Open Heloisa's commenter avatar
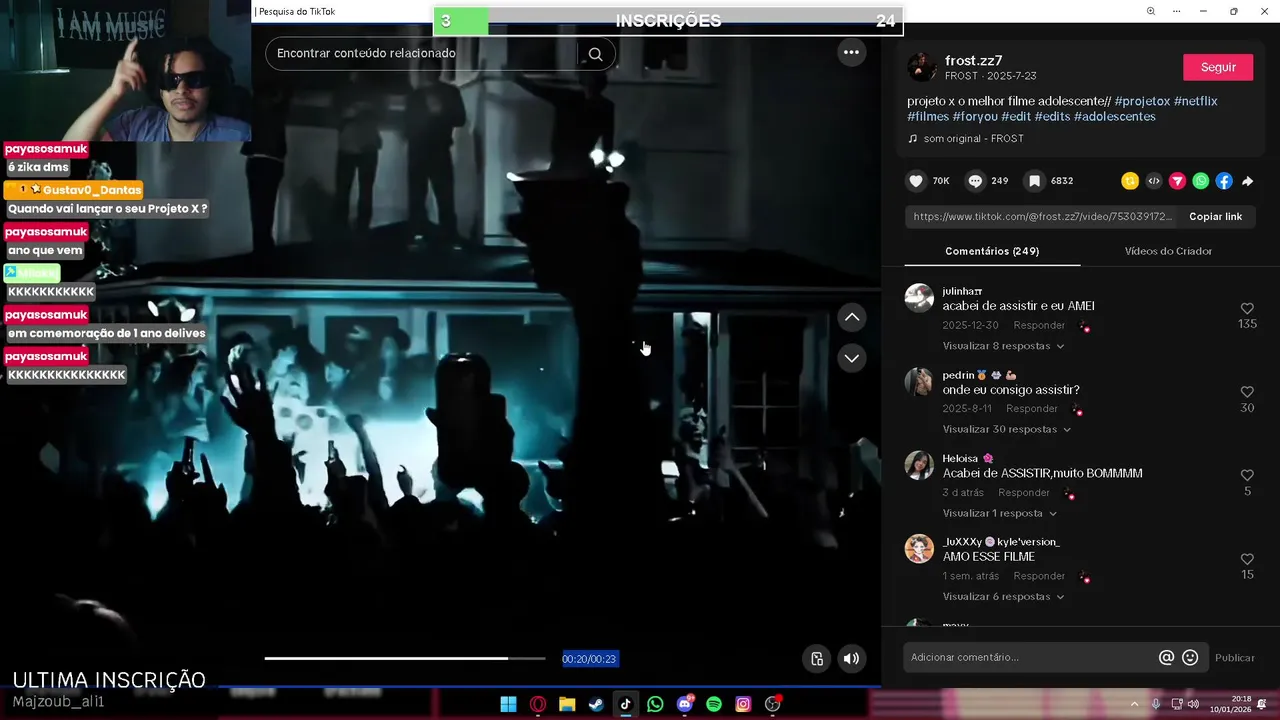The image size is (1280, 720). [x=919, y=465]
